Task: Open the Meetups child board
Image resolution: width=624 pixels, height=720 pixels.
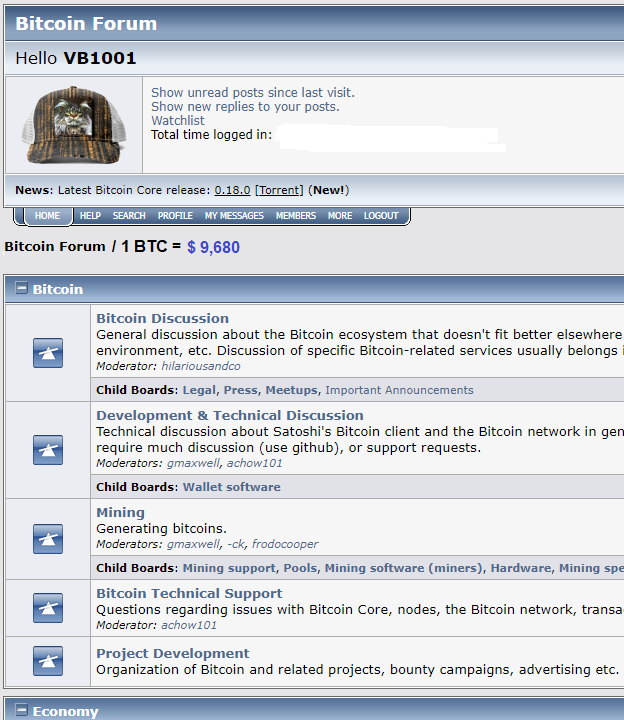Action: tap(292, 390)
